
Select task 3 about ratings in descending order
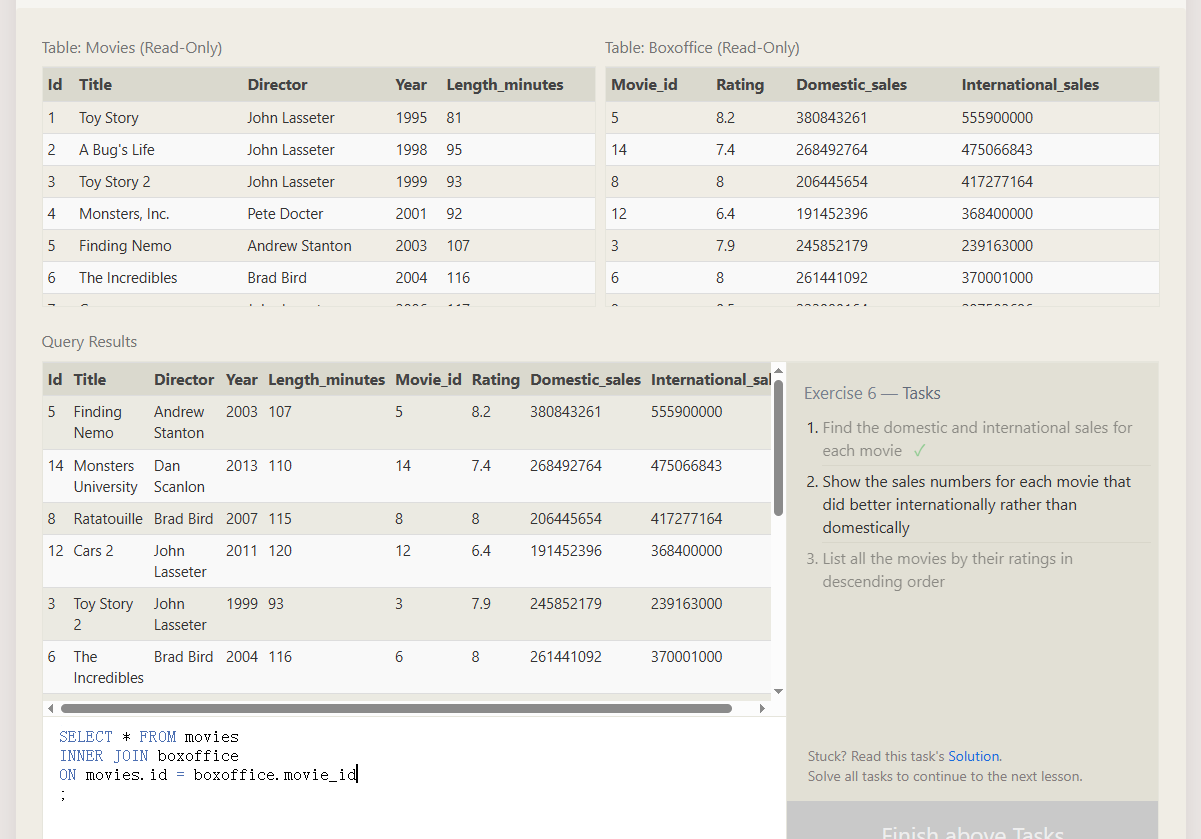coord(946,570)
